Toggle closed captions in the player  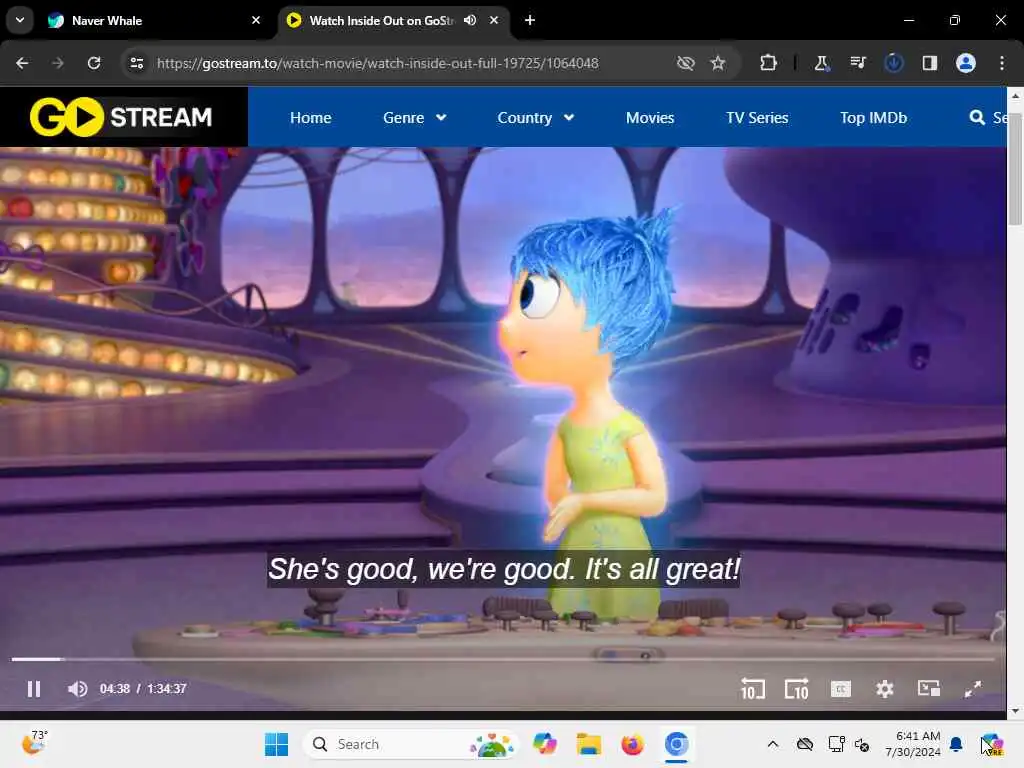pos(840,689)
